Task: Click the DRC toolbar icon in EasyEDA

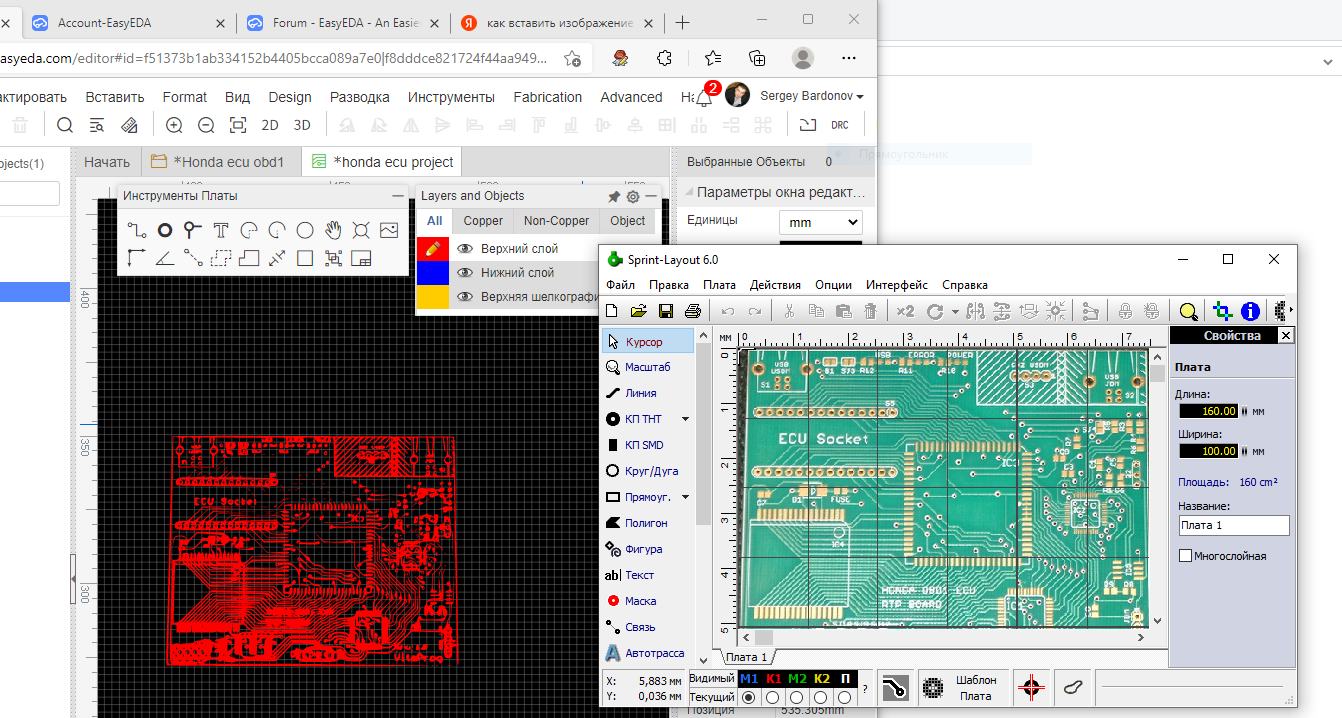Action: pos(839,125)
